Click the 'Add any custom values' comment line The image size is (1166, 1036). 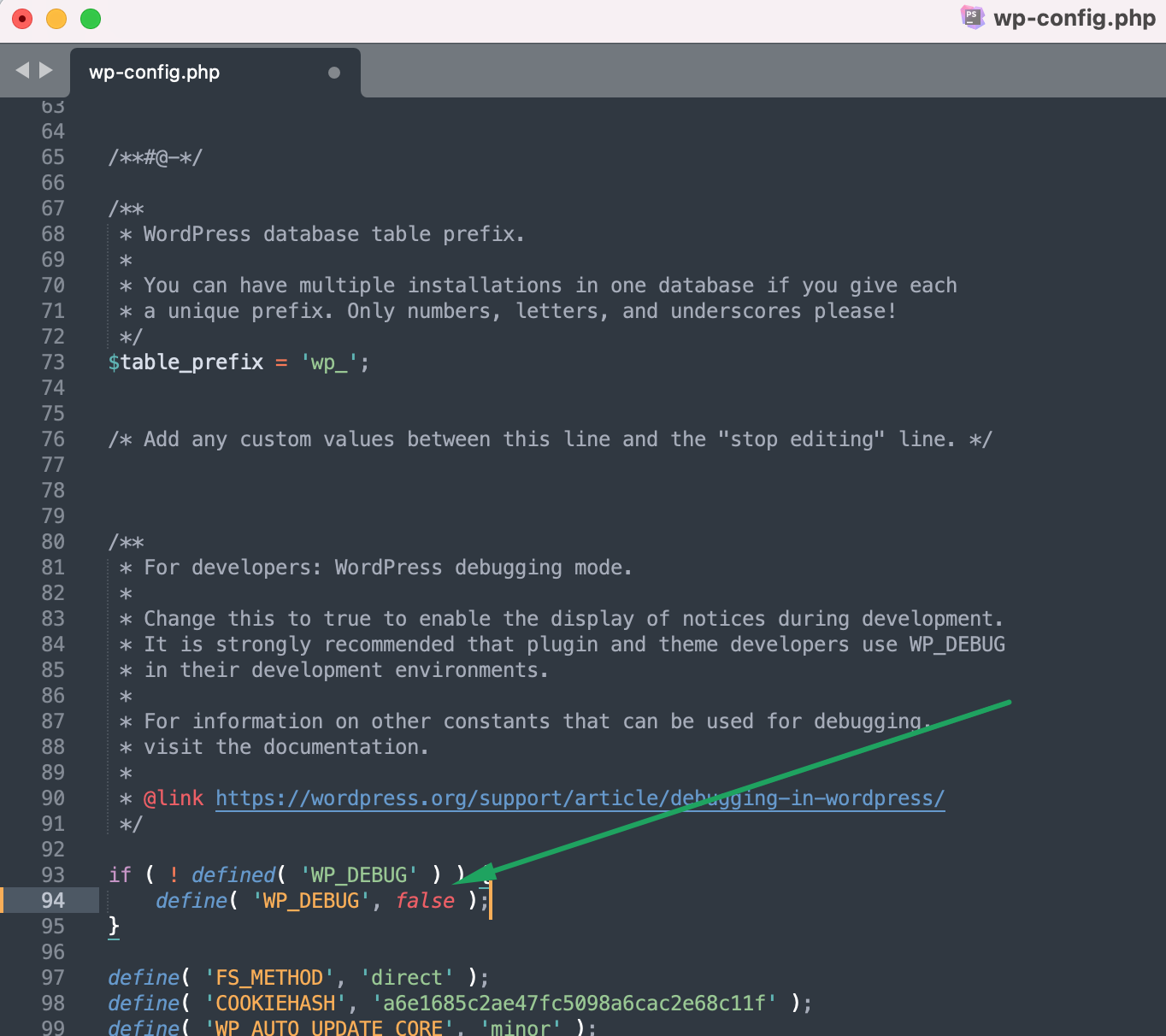pyautogui.click(x=551, y=439)
